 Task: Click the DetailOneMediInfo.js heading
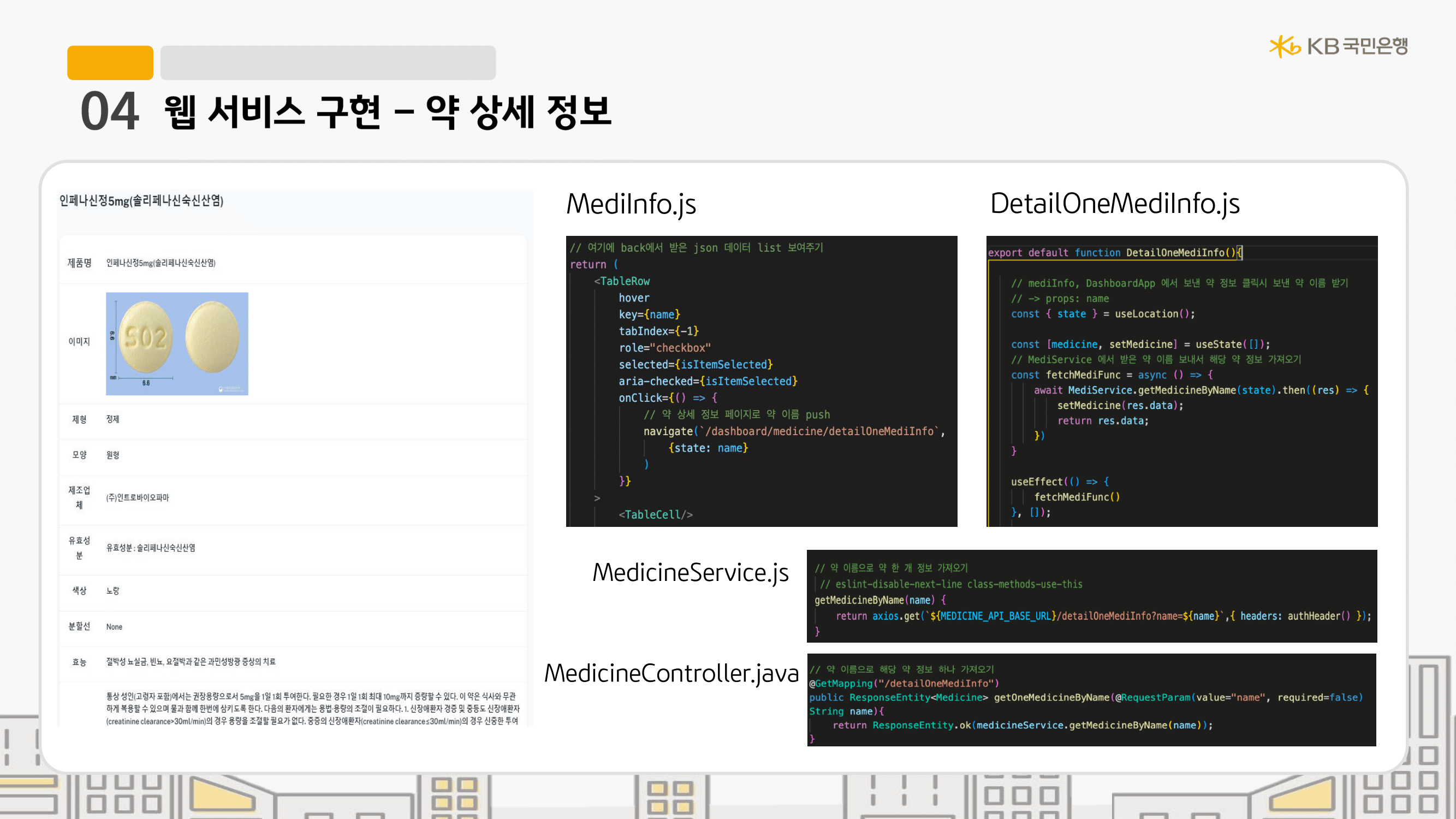pos(1115,204)
